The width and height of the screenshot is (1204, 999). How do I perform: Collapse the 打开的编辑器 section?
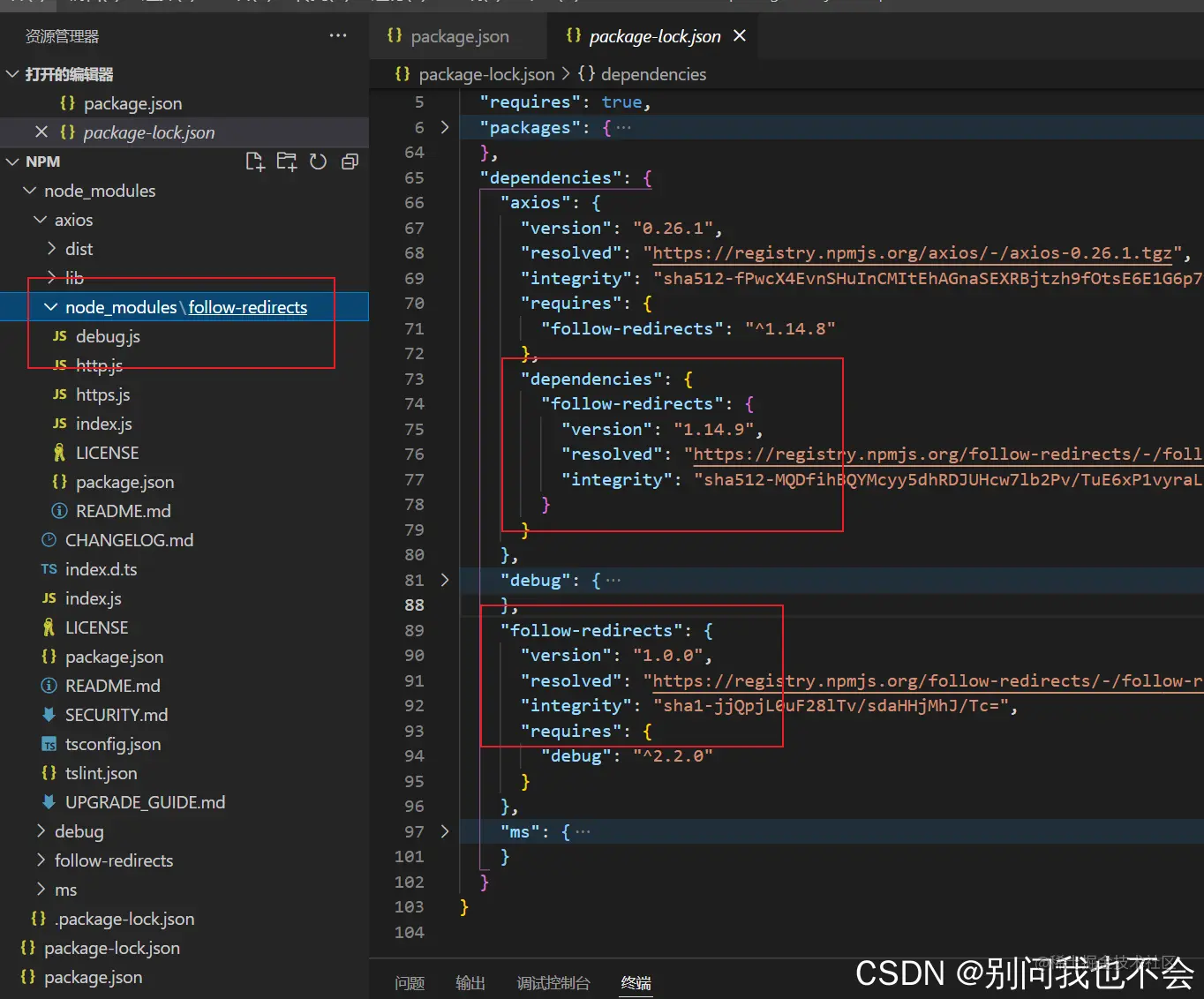click(12, 74)
